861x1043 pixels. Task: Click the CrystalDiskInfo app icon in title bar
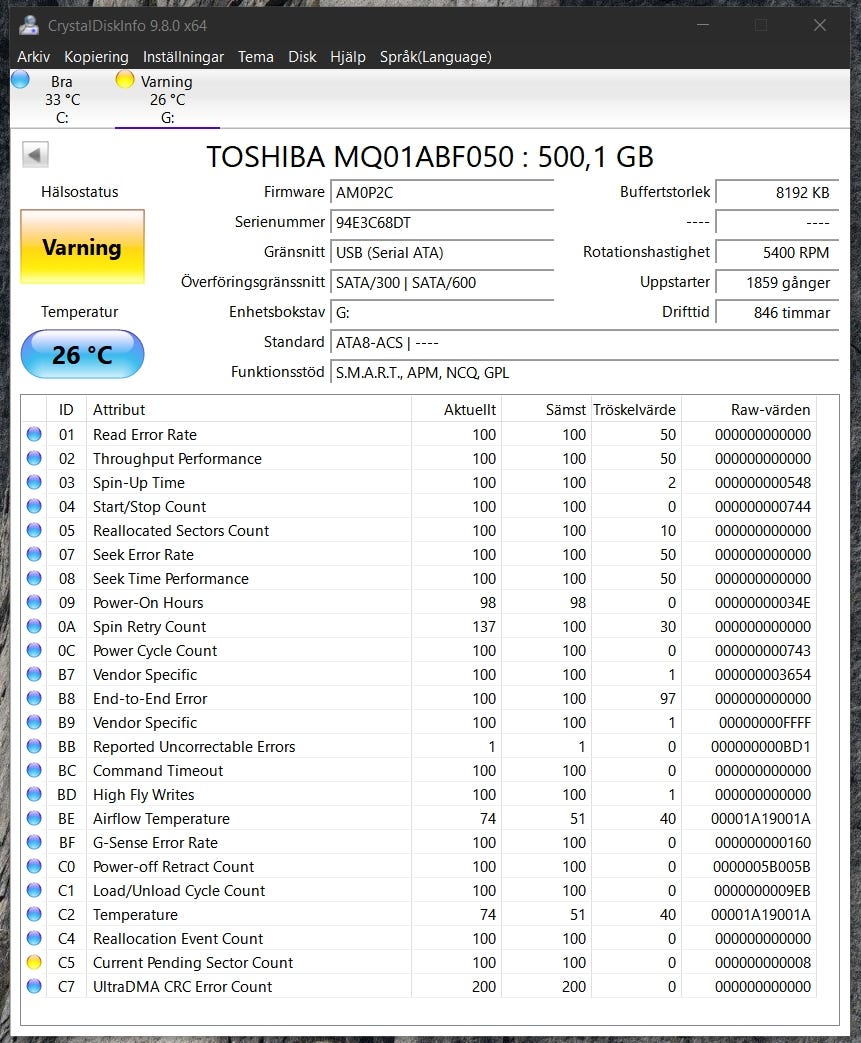pos(29,25)
